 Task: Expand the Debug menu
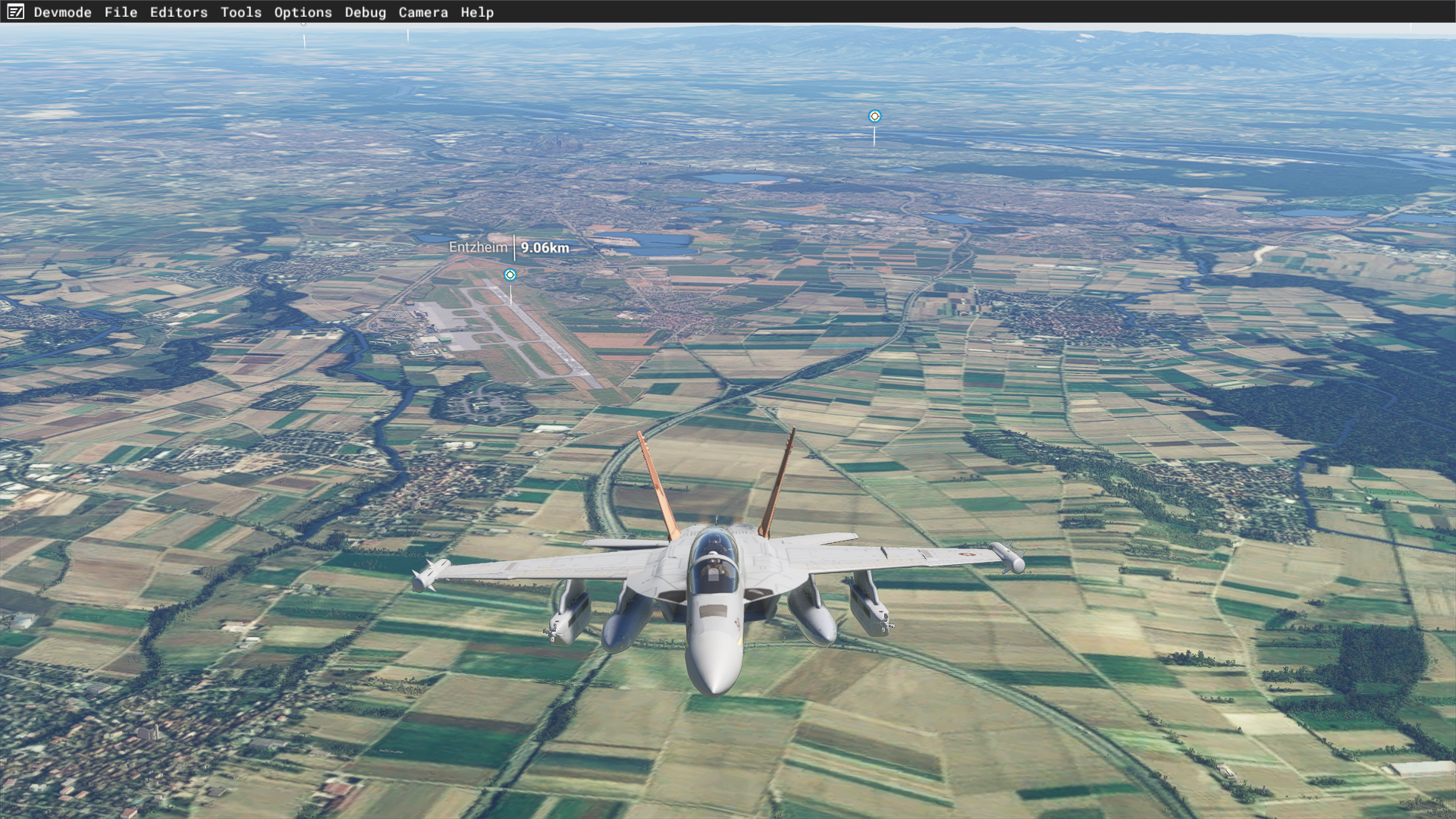pos(365,12)
